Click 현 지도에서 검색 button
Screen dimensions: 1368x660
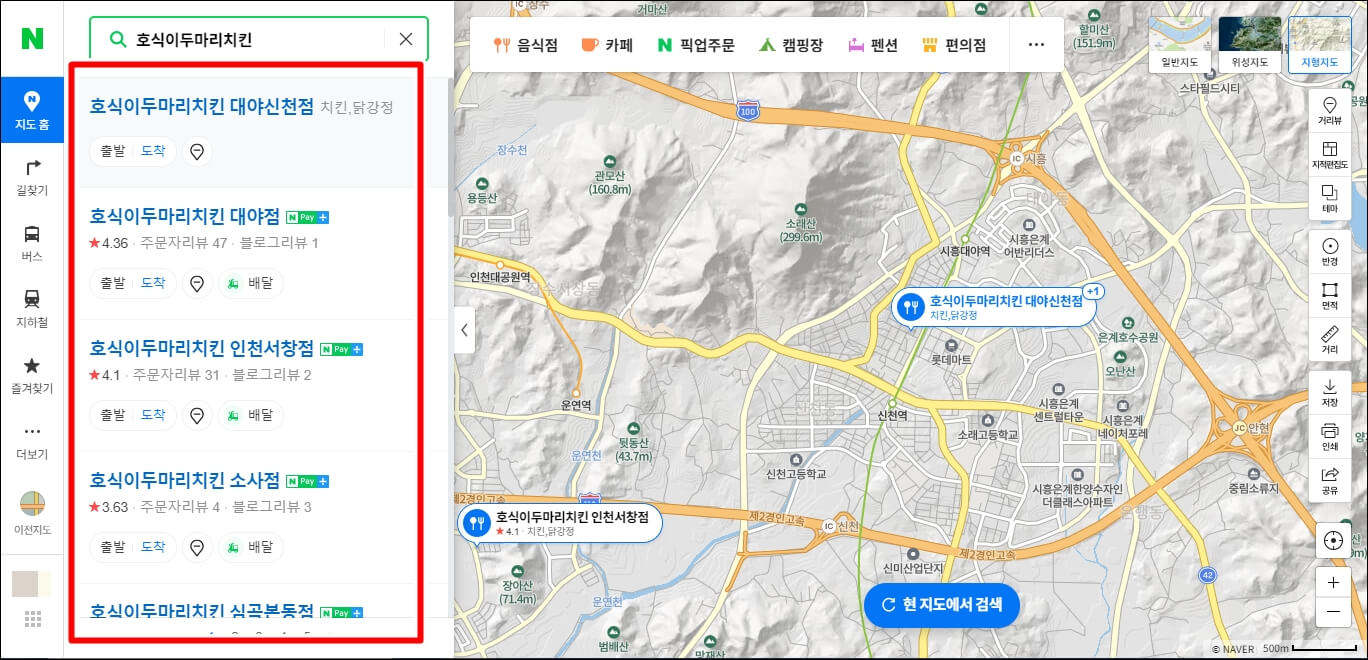pos(941,604)
